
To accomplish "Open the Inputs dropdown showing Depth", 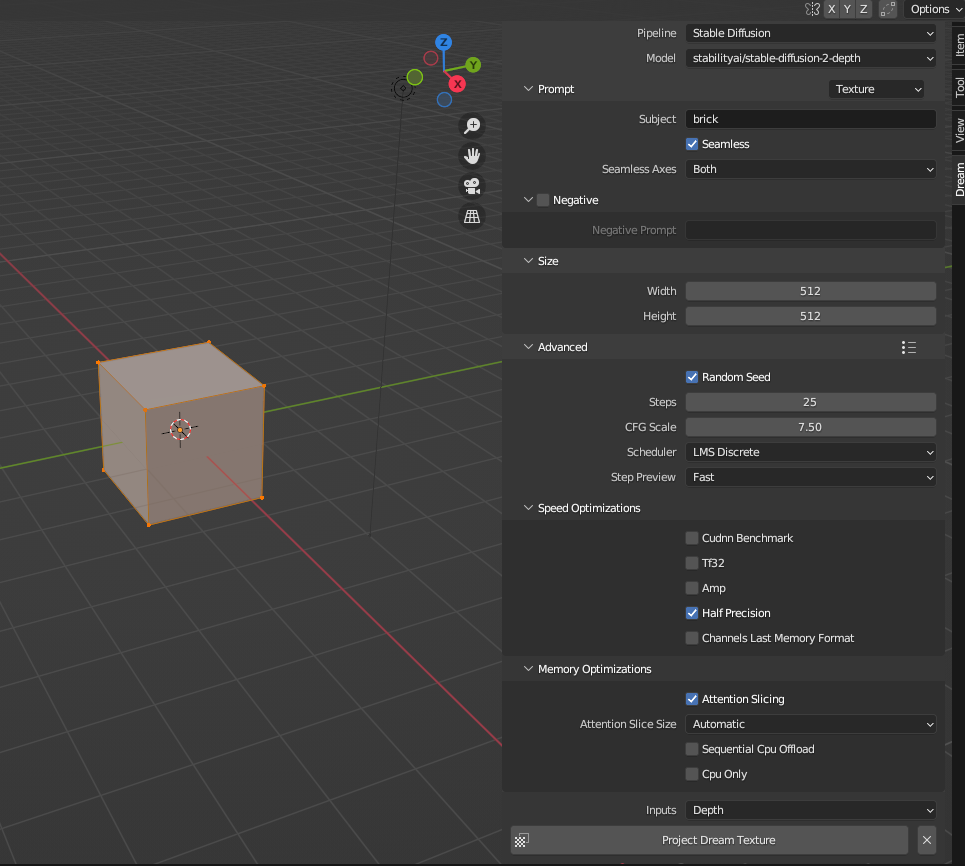I will pyautogui.click(x=810, y=810).
